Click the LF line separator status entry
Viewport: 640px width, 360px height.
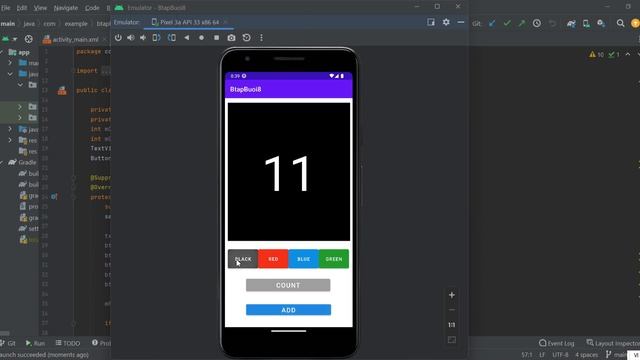click(542, 355)
